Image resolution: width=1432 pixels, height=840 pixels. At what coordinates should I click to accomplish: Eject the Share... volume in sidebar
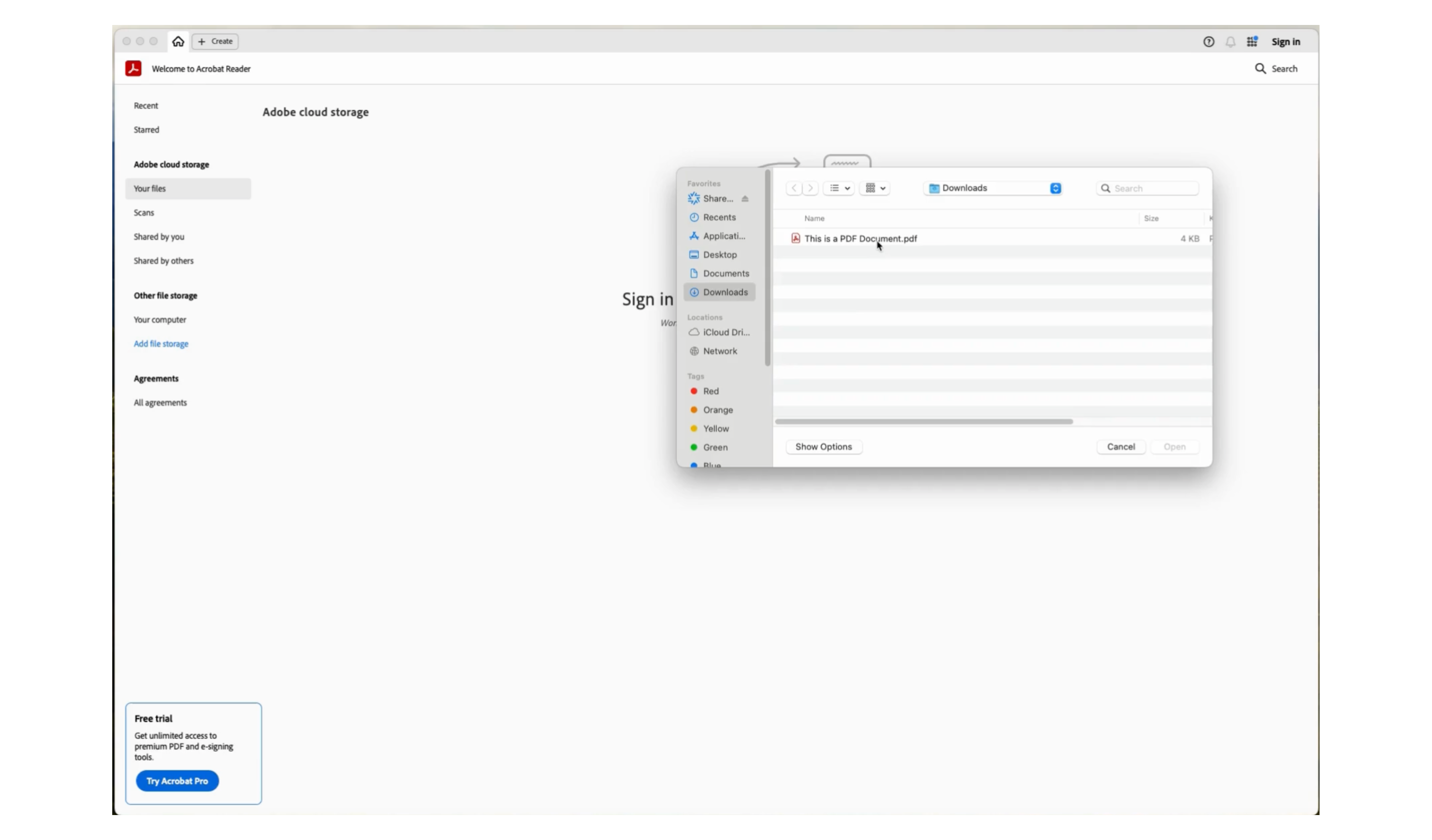[x=745, y=199]
